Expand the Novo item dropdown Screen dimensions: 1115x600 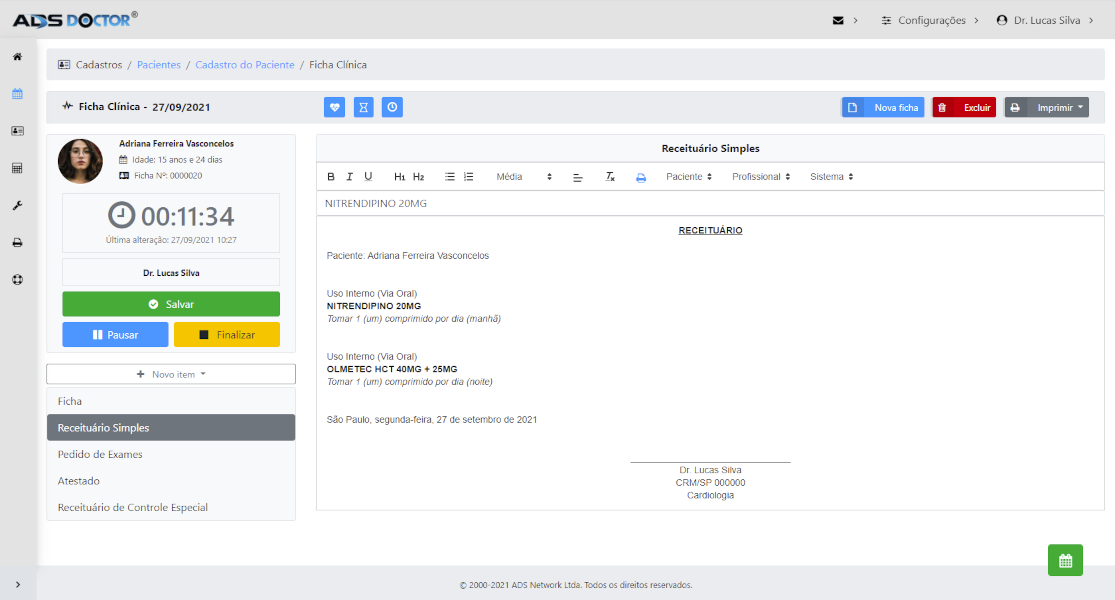[x=171, y=374]
